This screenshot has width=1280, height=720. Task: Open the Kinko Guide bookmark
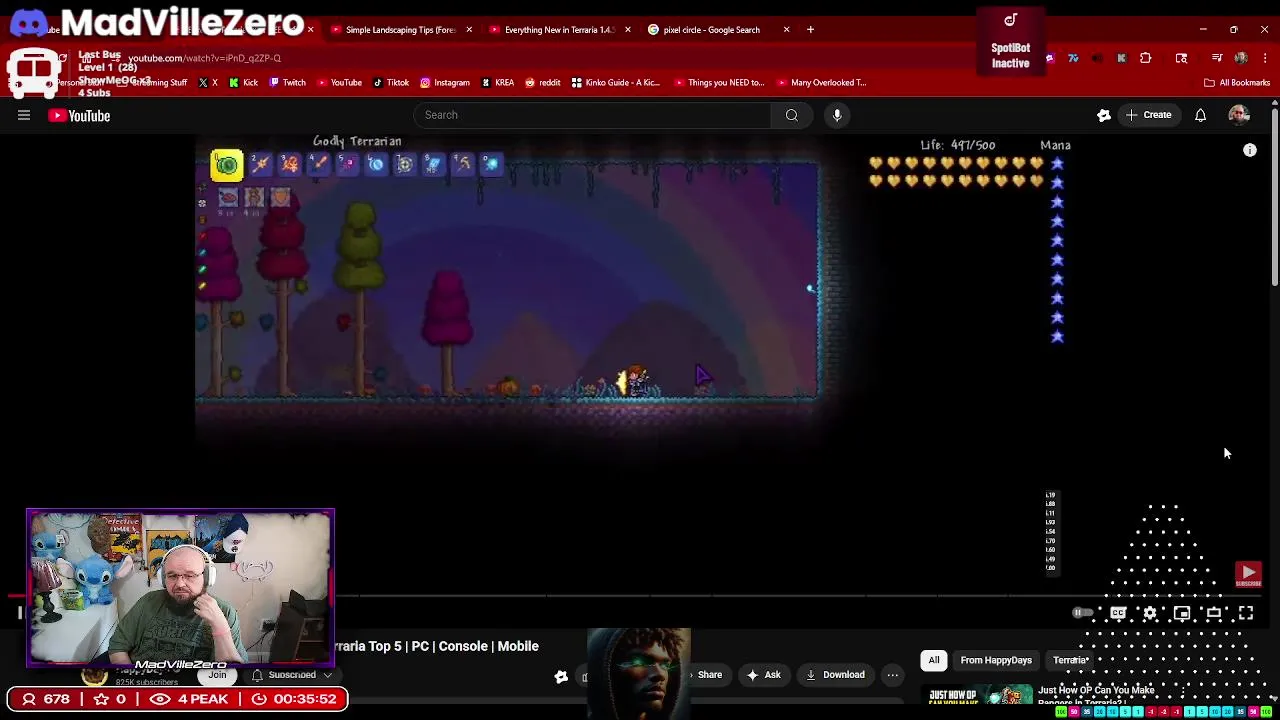point(618,83)
